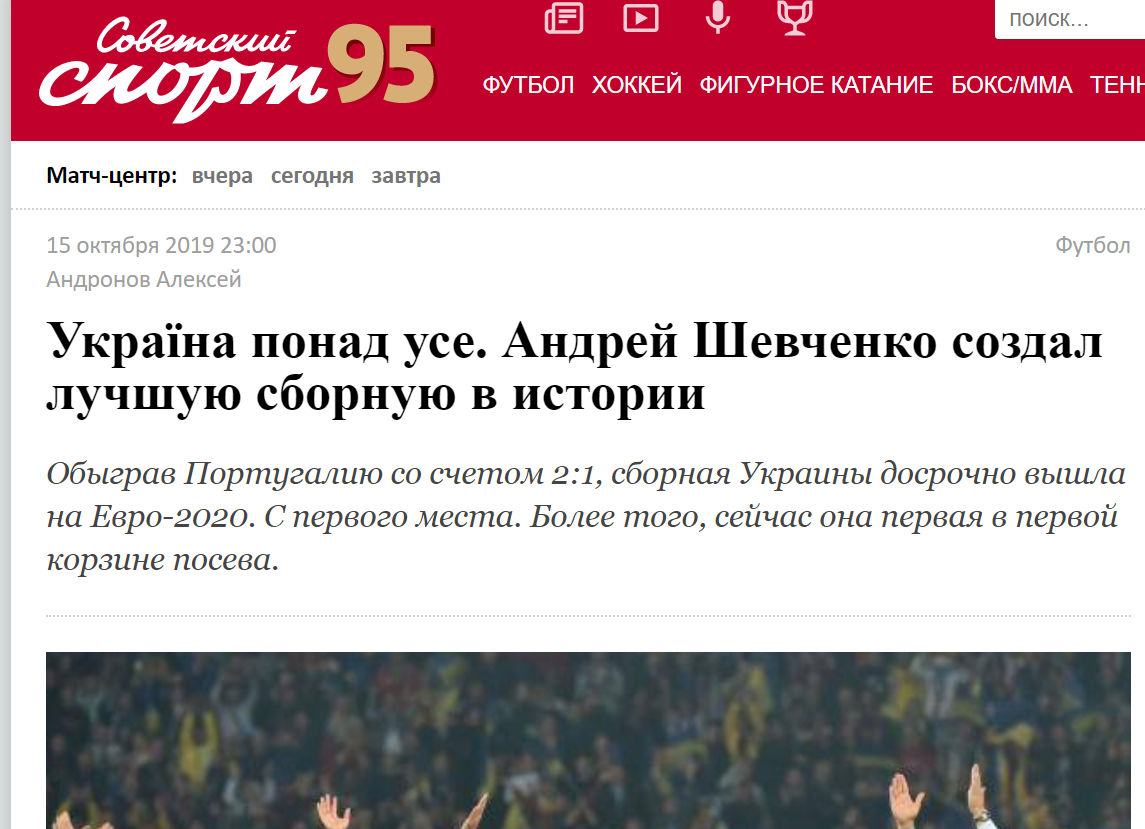The height and width of the screenshot is (829, 1145).
Task: Open the article's stadium photo
Action: 589,741
